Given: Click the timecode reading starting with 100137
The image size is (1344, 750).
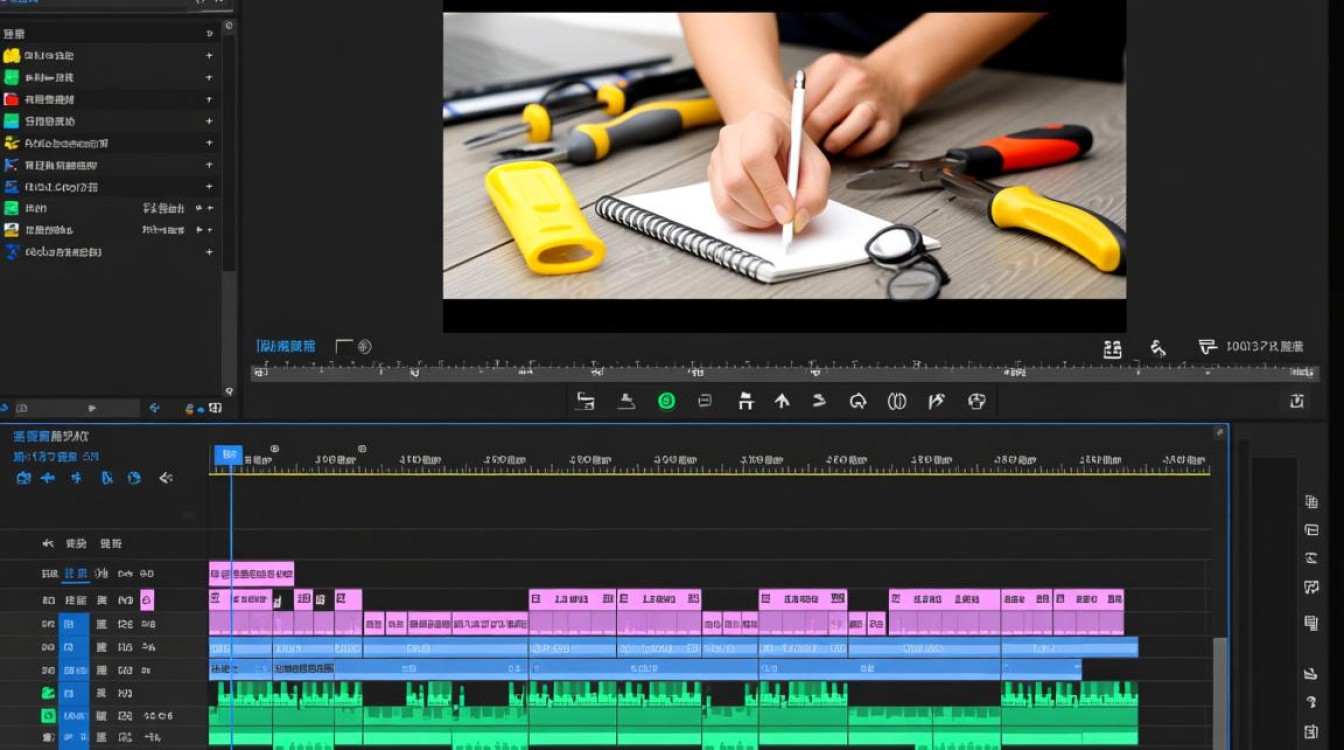Looking at the screenshot, I should click(x=1265, y=346).
